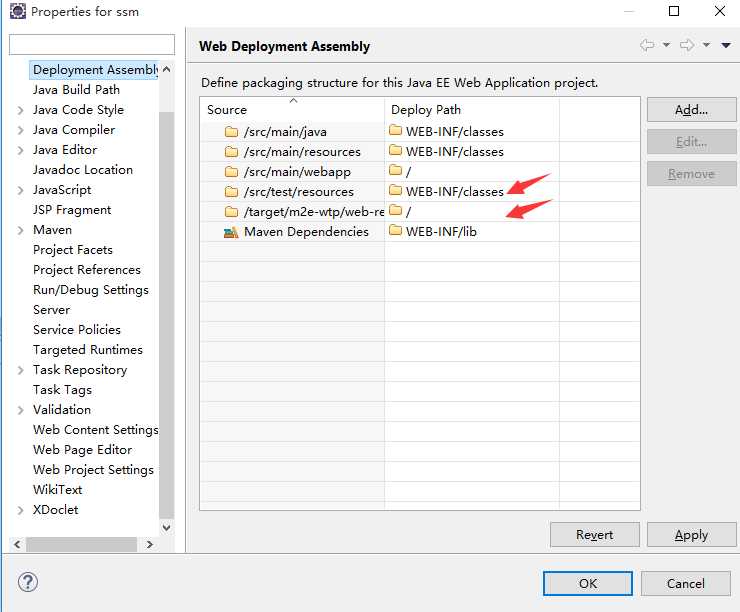Viewport: 740px width, 612px height.
Task: Click the Help question mark icon
Action: point(28,582)
